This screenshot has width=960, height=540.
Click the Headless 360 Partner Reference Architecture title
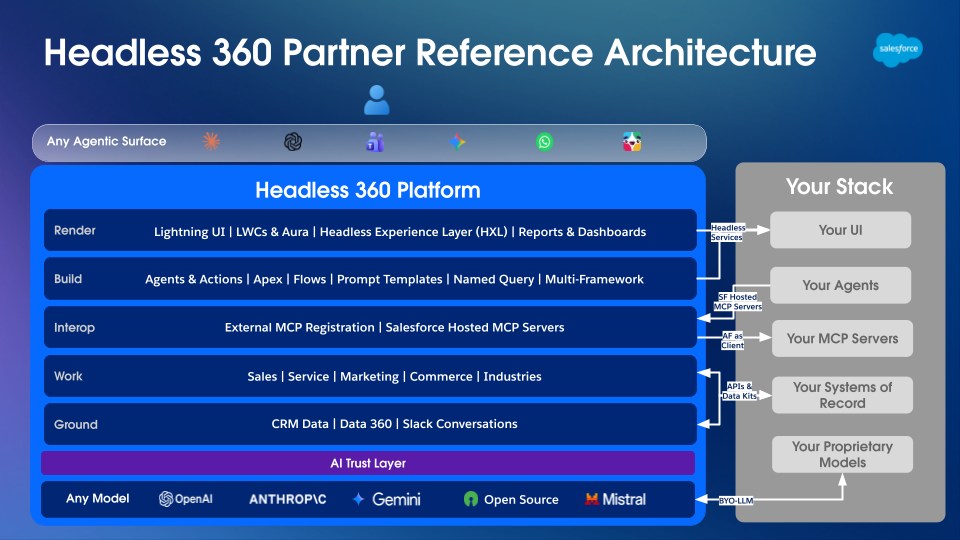tap(430, 52)
